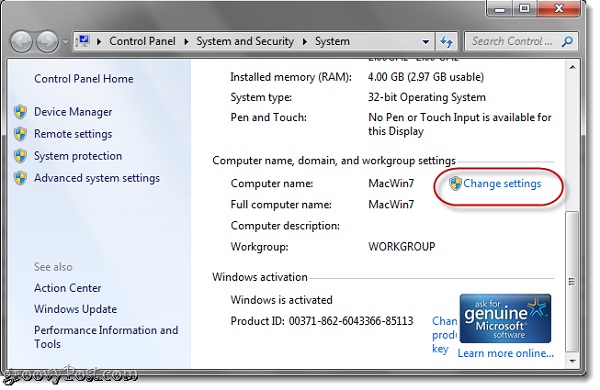Screen dimensions: 600x390
Task: Open Remote settings link
Action: (73, 134)
